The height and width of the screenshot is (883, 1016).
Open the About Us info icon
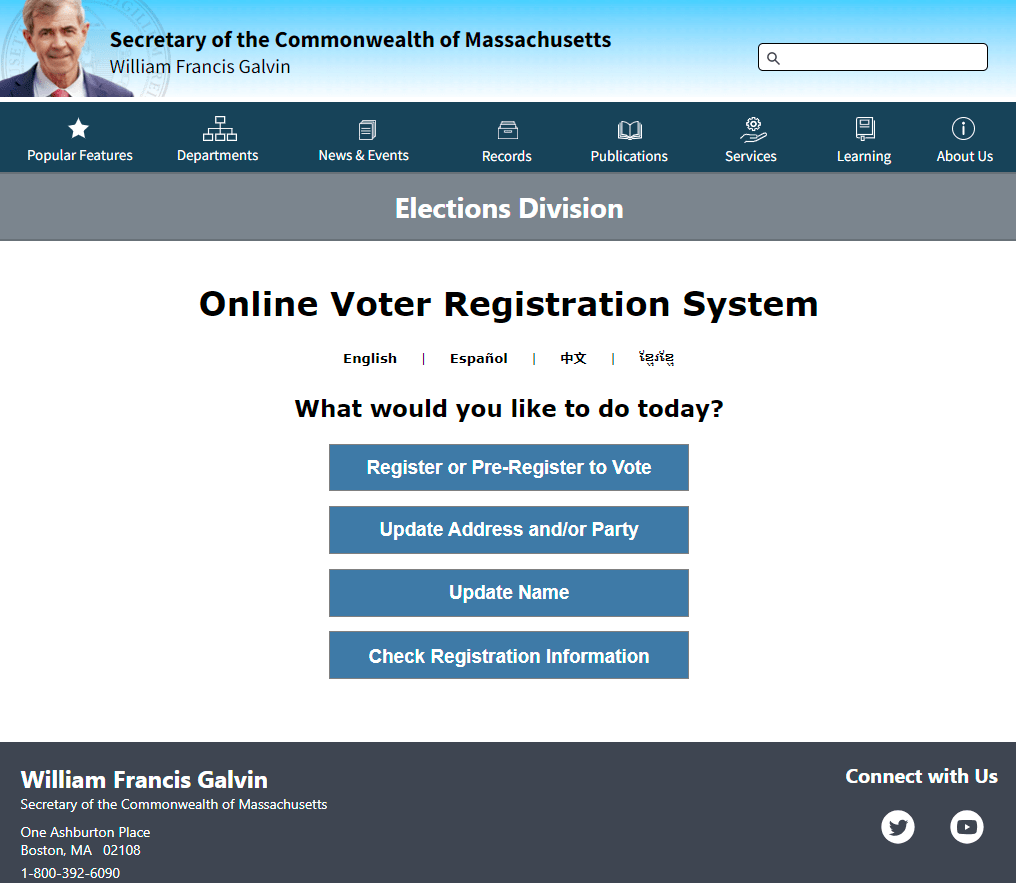click(x=963, y=128)
